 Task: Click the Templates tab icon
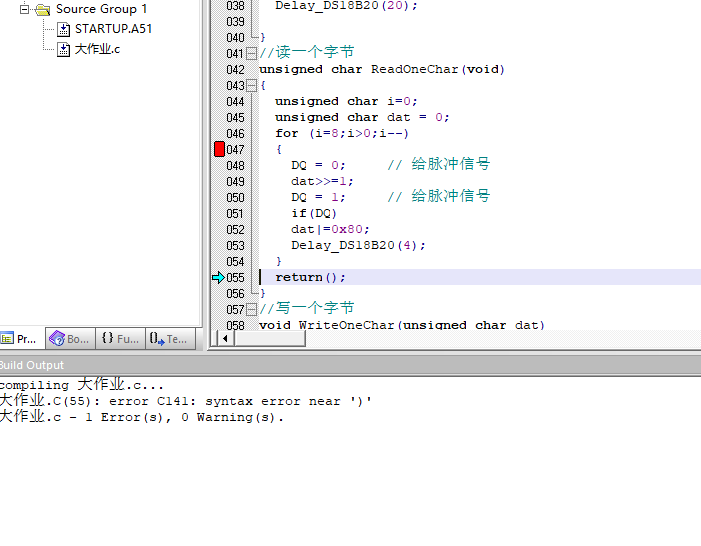click(156, 339)
